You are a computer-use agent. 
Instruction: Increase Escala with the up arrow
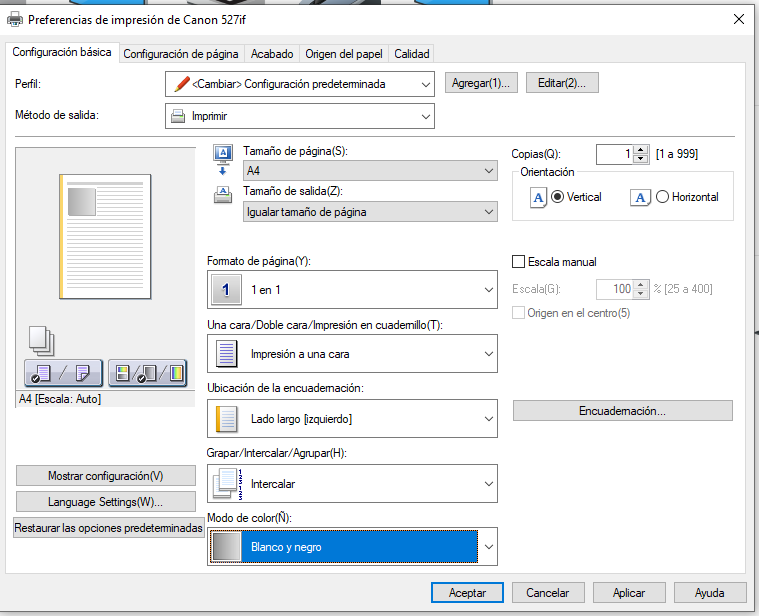click(x=641, y=285)
